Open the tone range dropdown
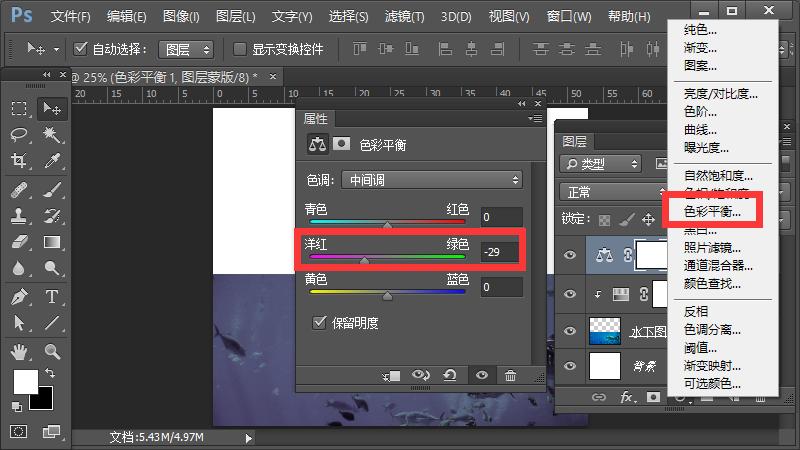800x450 pixels. coord(432,180)
